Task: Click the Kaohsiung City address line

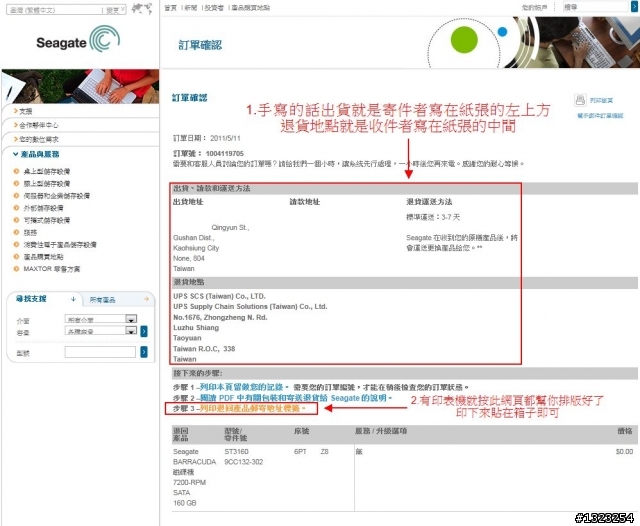Action: click(x=196, y=248)
